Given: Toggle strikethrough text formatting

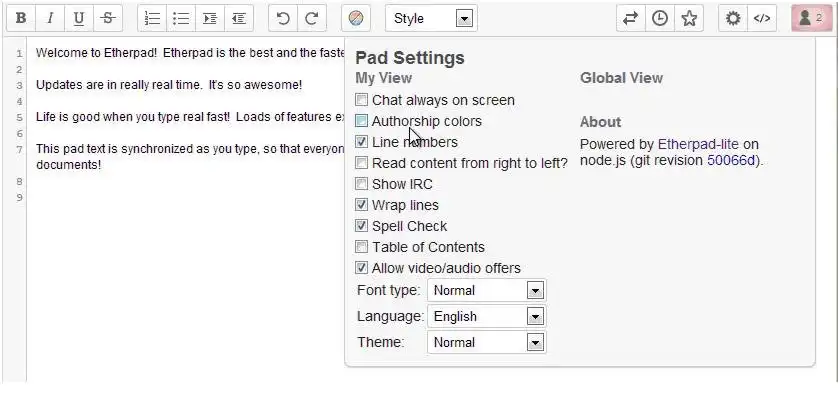Looking at the screenshot, I should pyautogui.click(x=108, y=18).
